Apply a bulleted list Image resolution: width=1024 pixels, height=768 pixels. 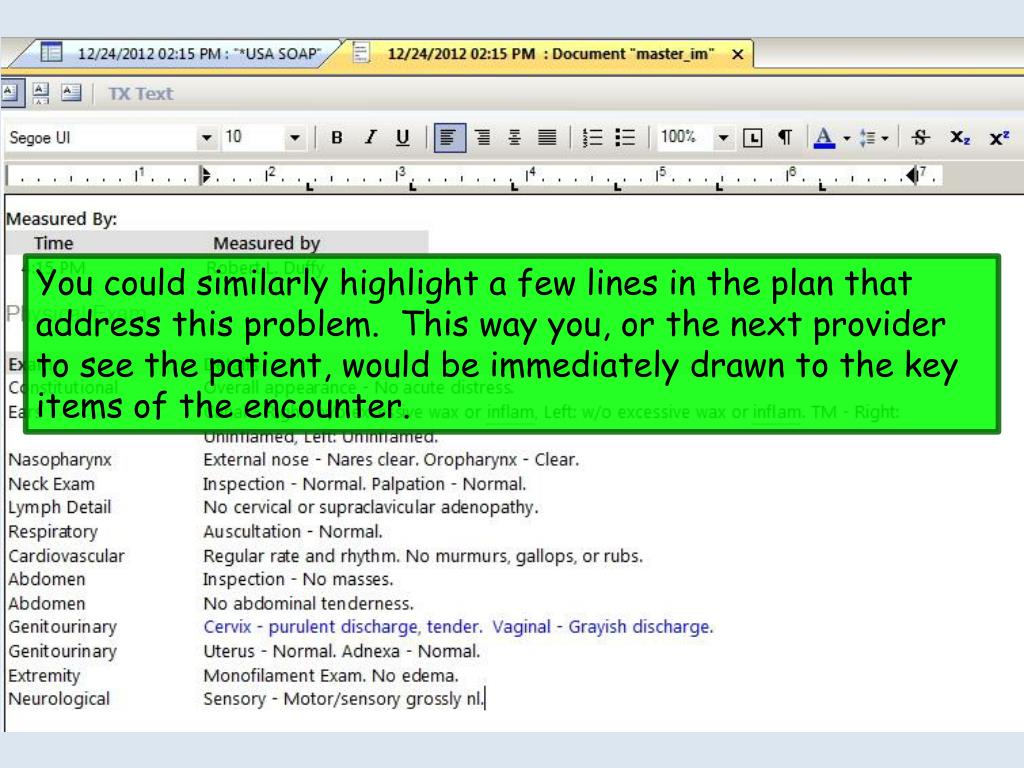(625, 138)
